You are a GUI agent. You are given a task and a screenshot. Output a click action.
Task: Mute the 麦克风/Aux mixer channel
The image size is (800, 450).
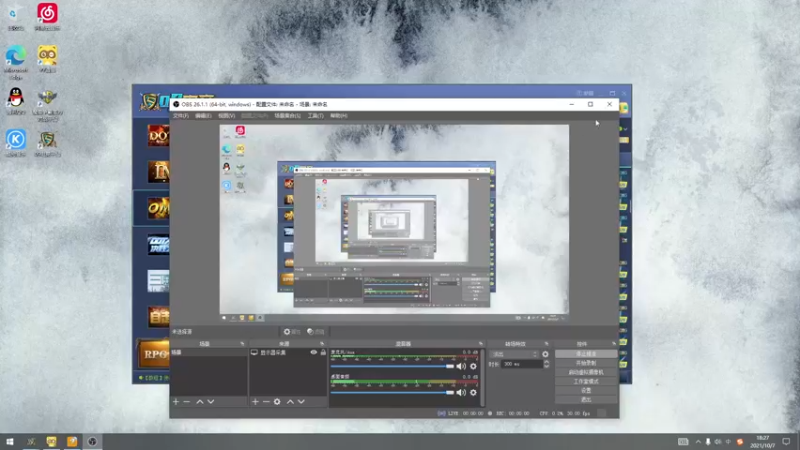pos(461,366)
